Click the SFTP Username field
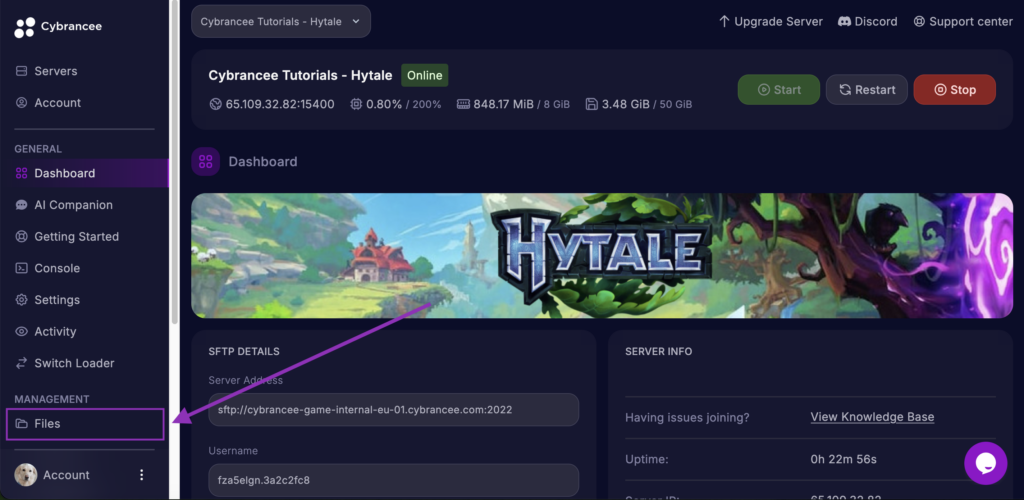This screenshot has height=500, width=1024. click(394, 480)
